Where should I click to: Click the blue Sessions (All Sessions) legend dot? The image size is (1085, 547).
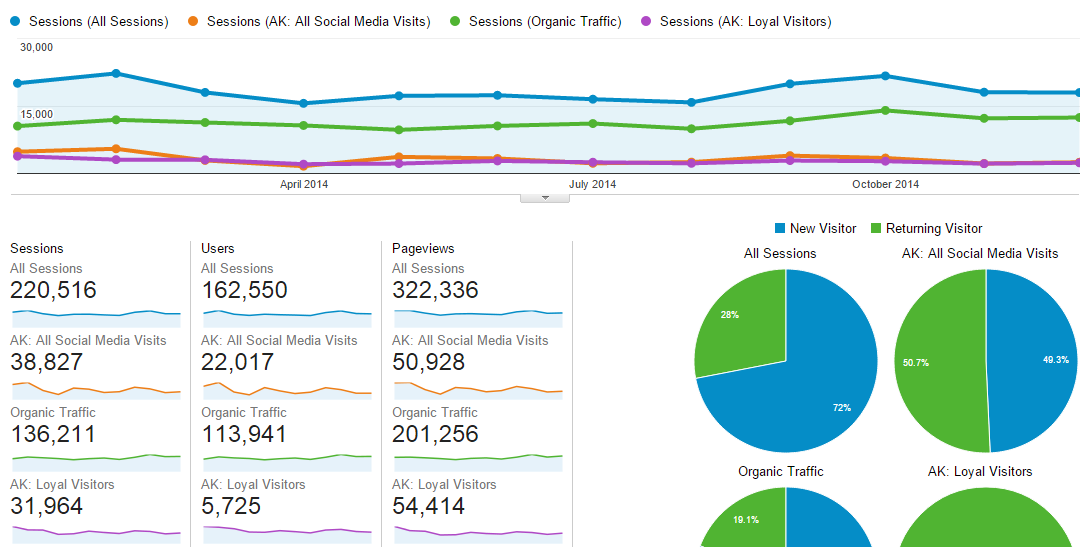(15, 21)
